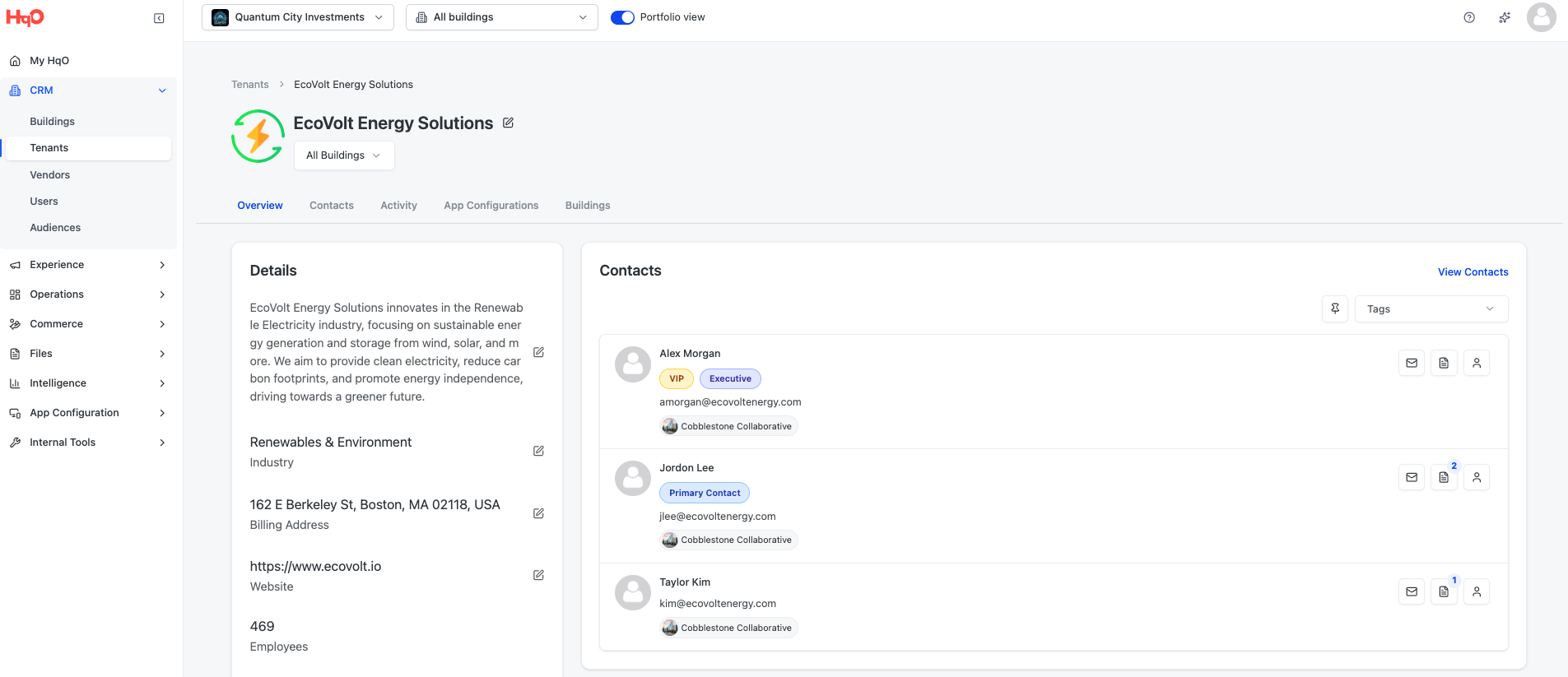This screenshot has width=1568, height=677.
Task: Open Jordon Lee's notes document icon
Action: tap(1444, 477)
